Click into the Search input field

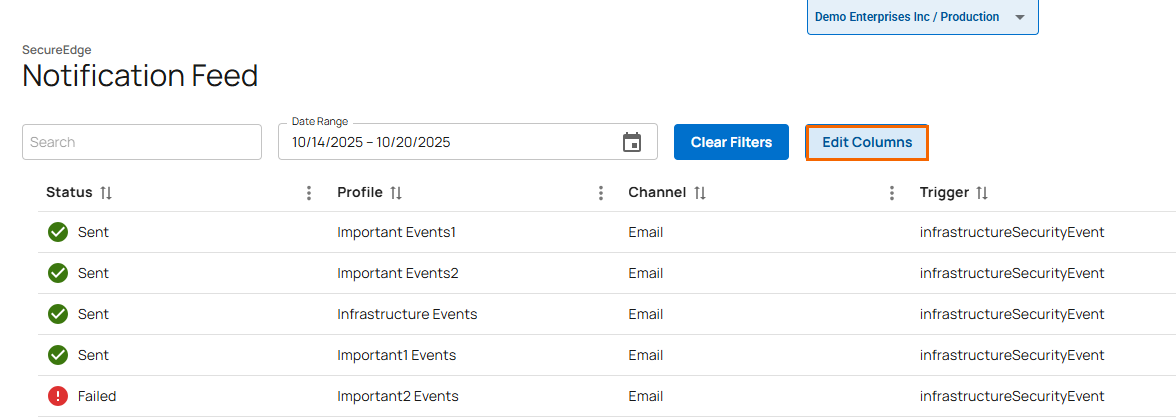pyautogui.click(x=141, y=142)
